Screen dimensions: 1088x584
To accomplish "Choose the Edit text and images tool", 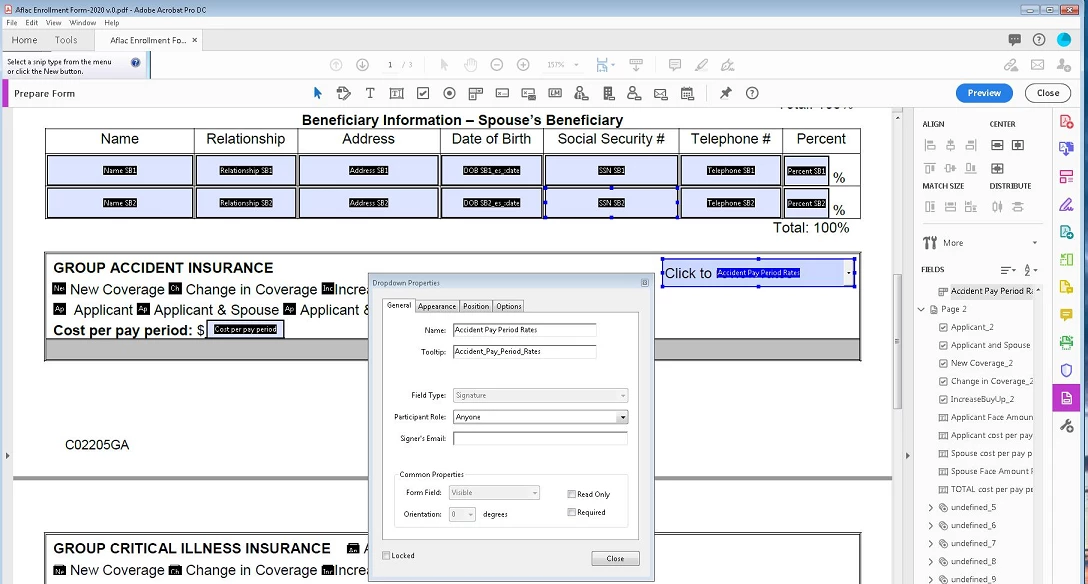I will (x=343, y=93).
